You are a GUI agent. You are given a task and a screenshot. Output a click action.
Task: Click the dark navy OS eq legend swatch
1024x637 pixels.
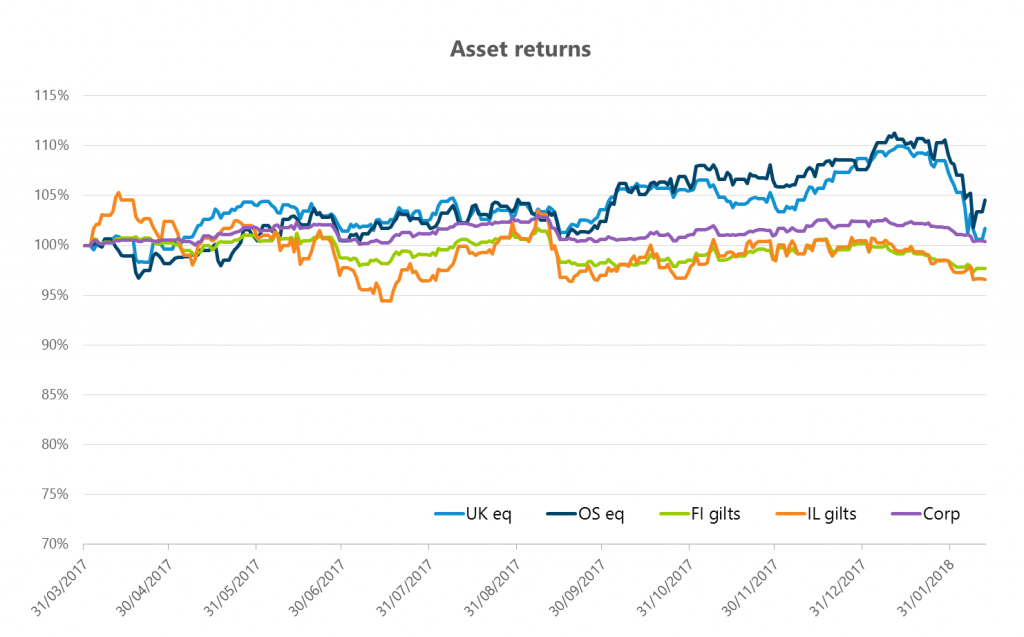[561, 515]
